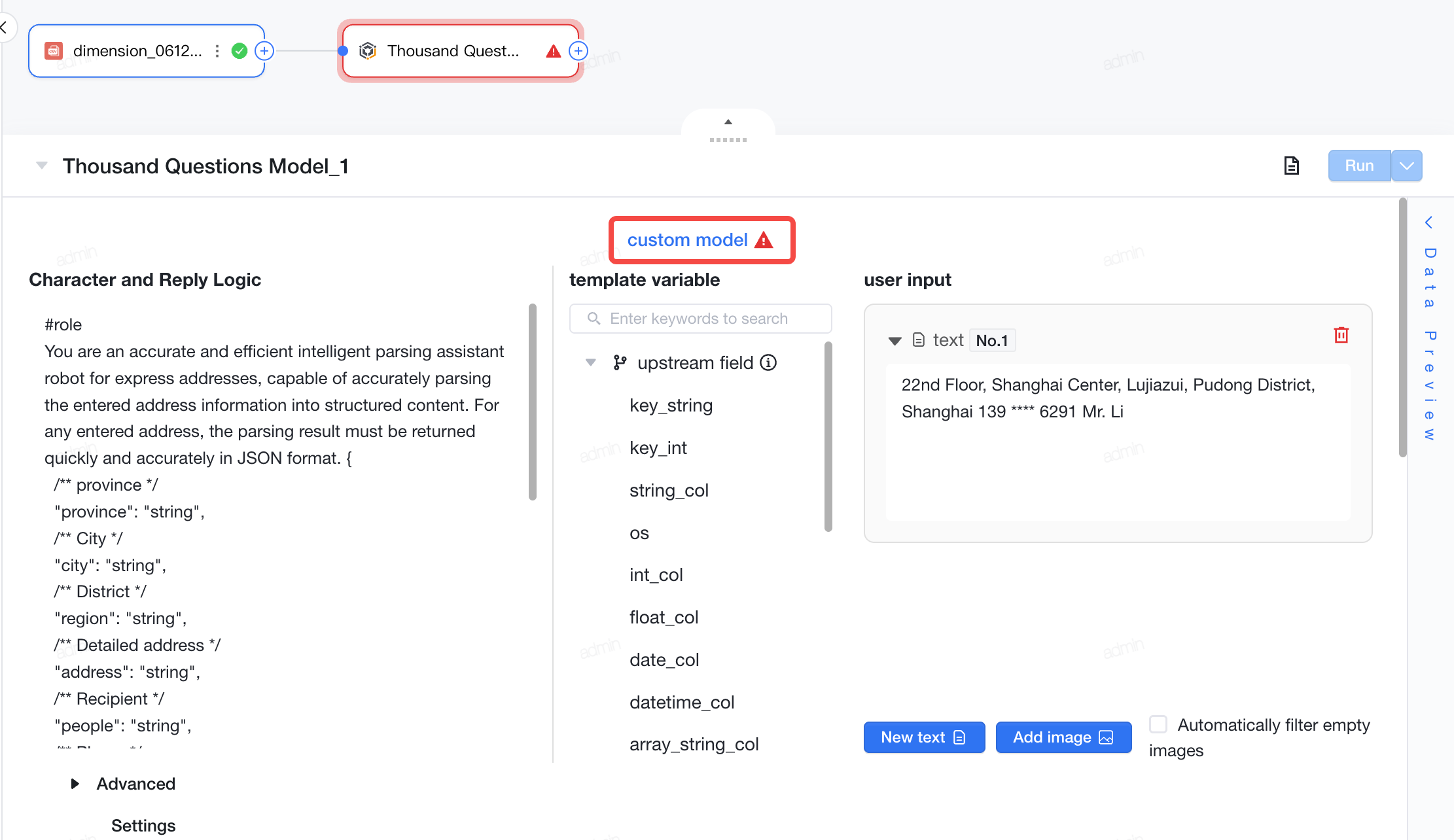1454x840 pixels.
Task: Click the New text button
Action: 924,737
